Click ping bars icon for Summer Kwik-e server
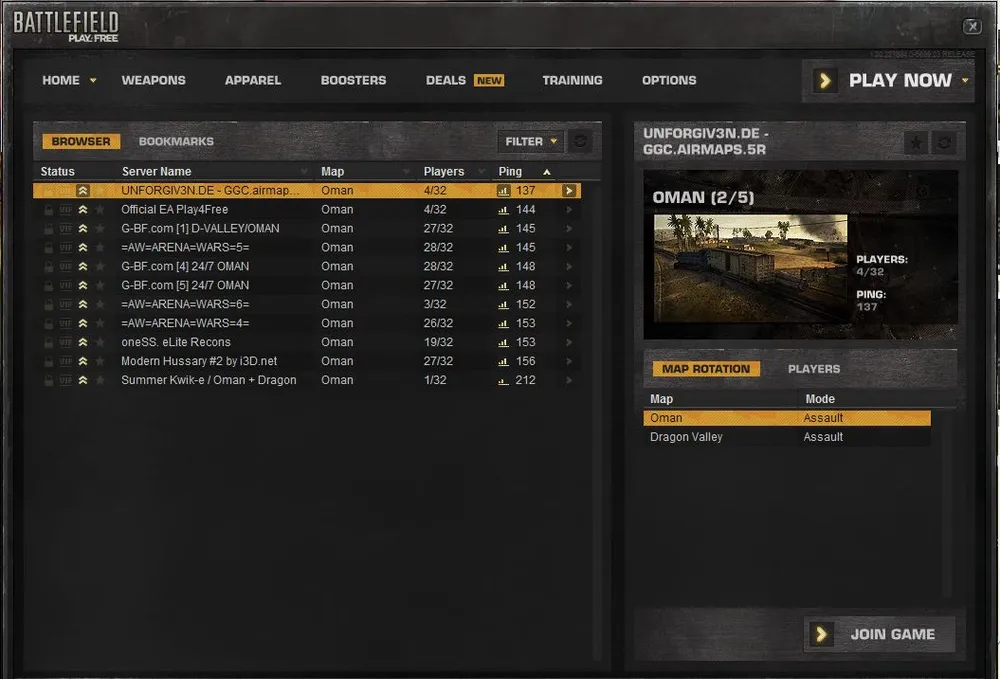The image size is (1000, 679). click(x=503, y=381)
